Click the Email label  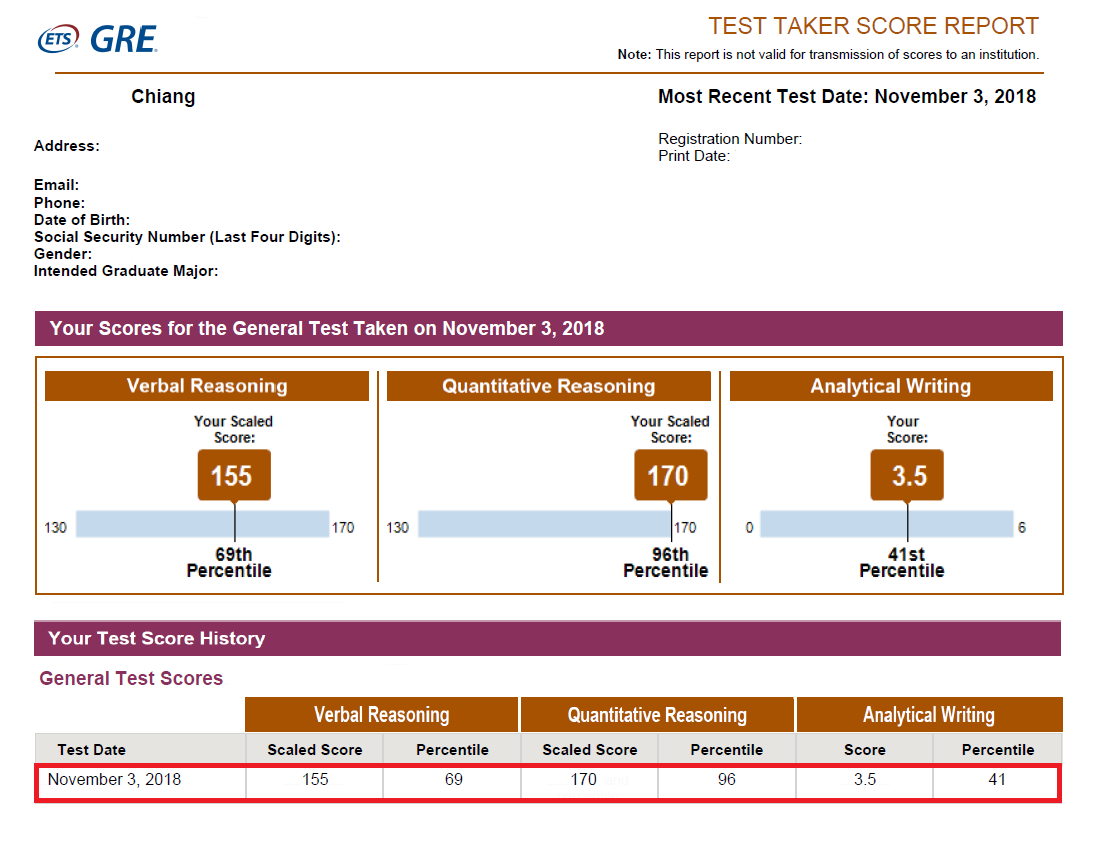(x=57, y=185)
